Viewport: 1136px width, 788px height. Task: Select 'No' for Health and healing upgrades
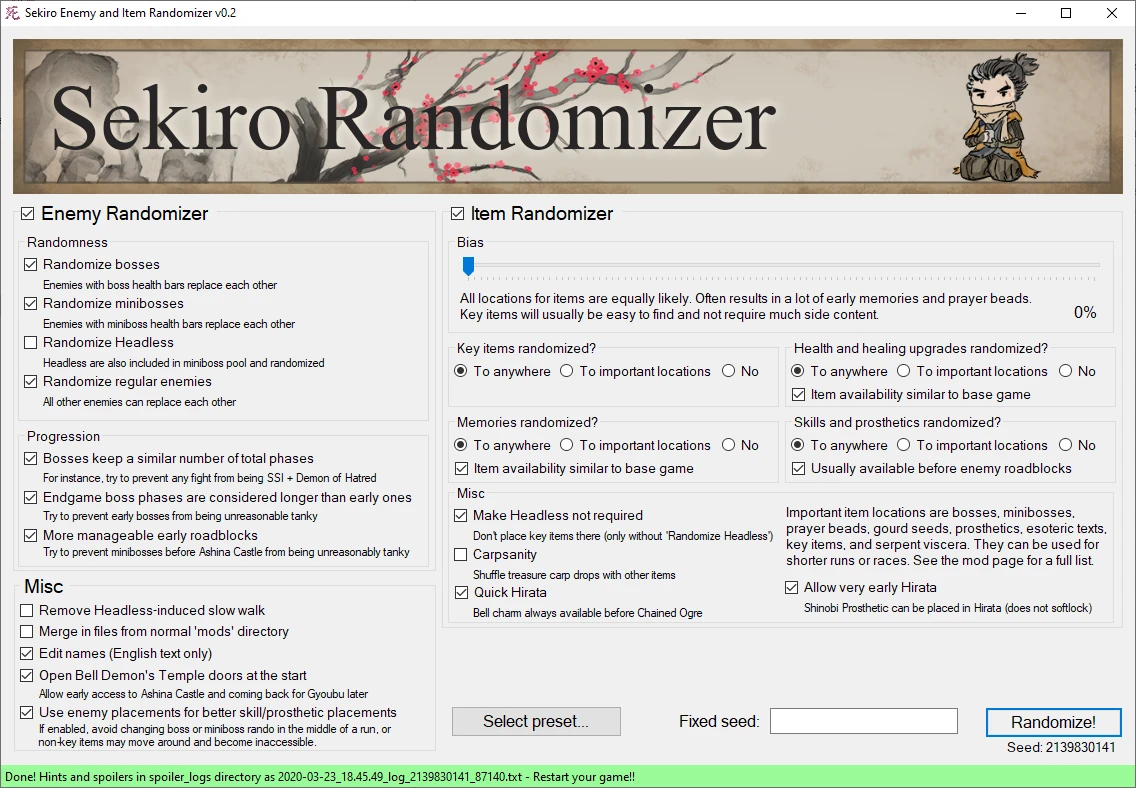[x=1066, y=371]
